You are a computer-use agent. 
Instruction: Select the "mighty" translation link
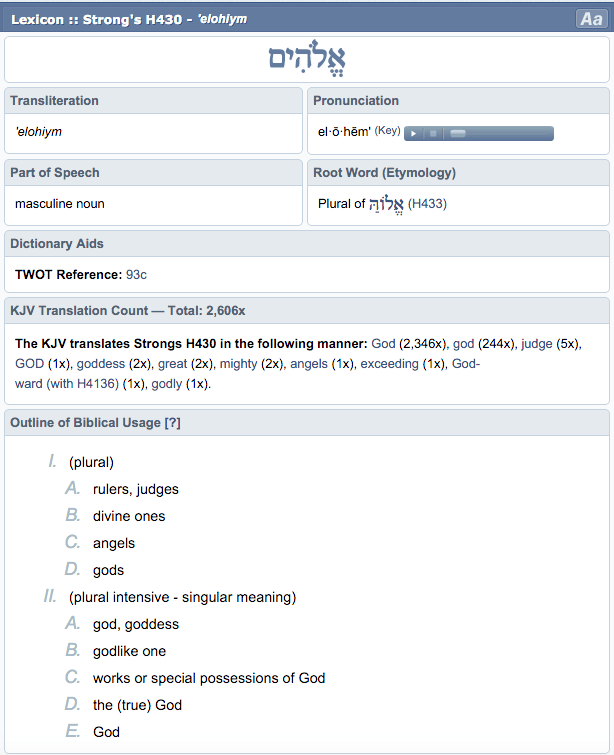tap(237, 364)
